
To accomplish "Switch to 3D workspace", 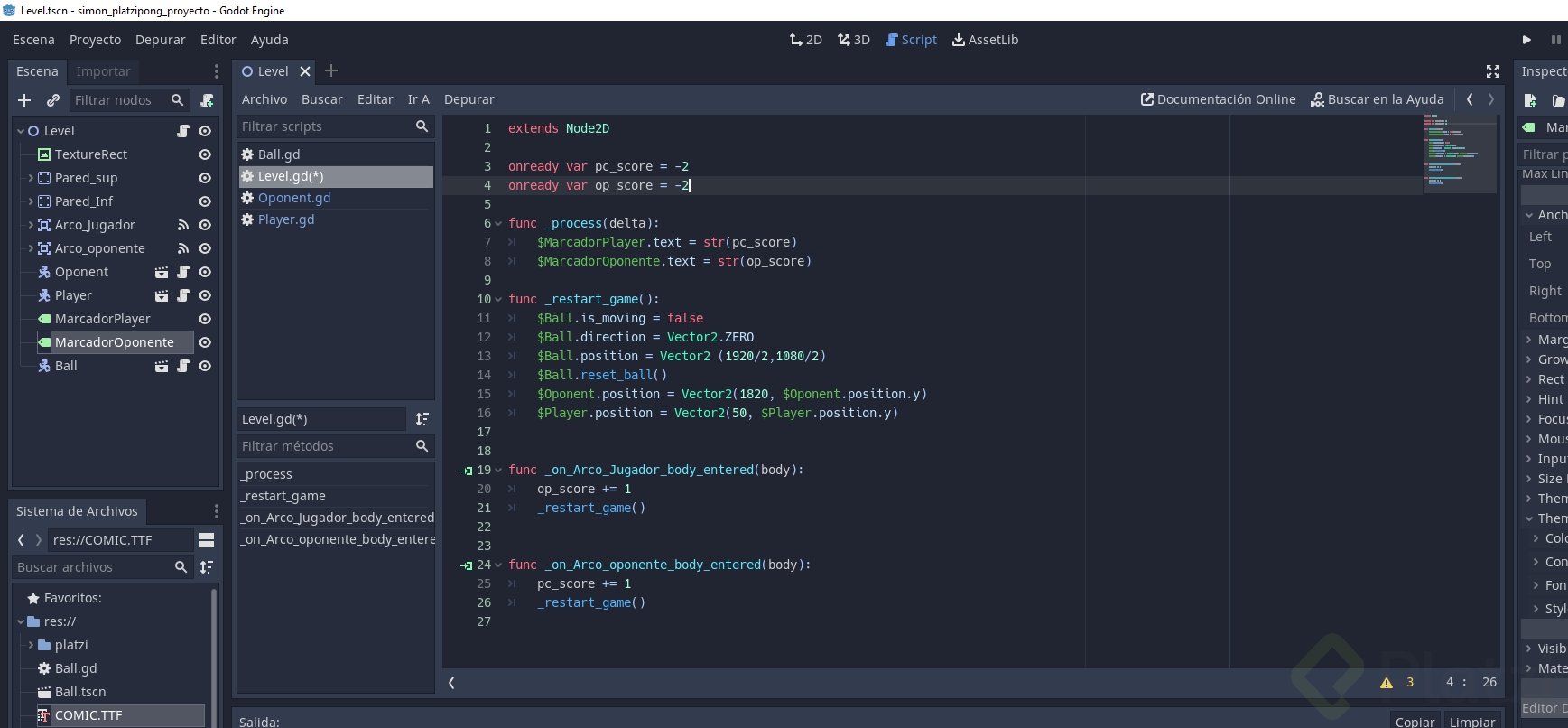I will point(853,40).
